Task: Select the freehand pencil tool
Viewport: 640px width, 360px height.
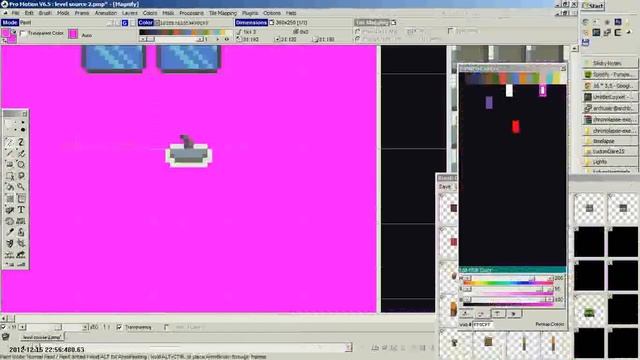Action: click(x=9, y=142)
